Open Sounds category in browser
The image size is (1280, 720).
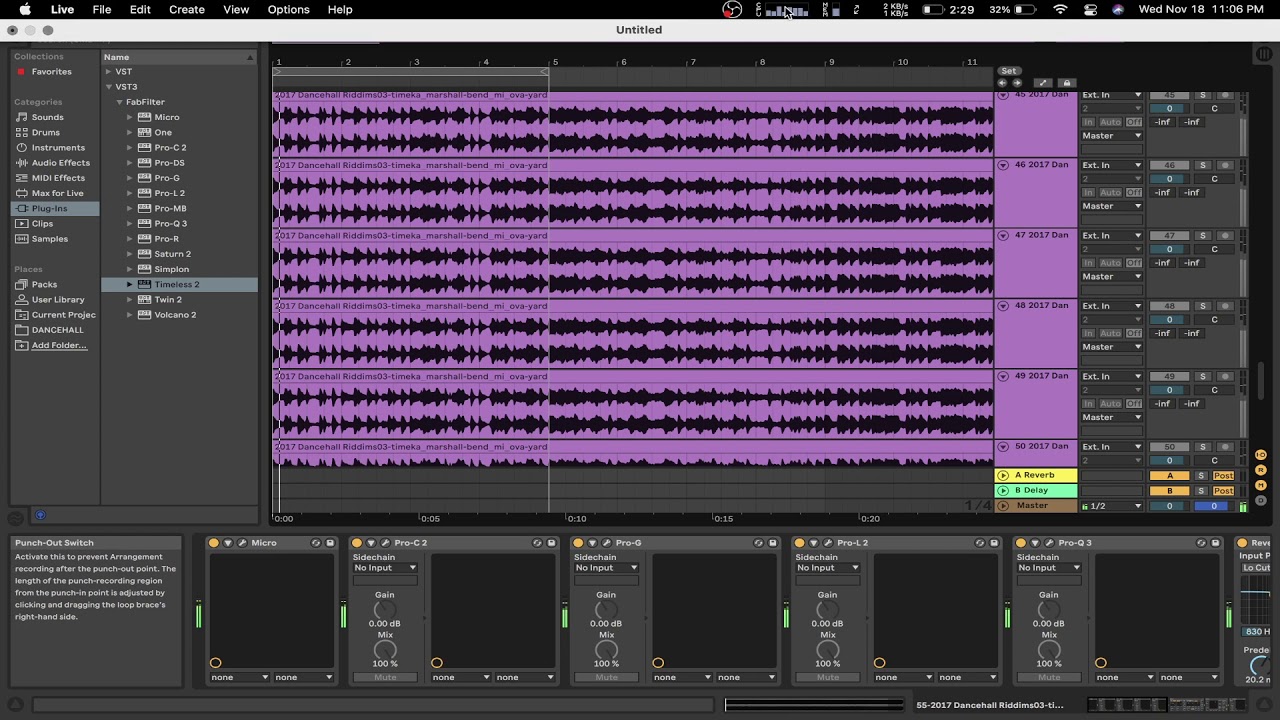click(47, 117)
